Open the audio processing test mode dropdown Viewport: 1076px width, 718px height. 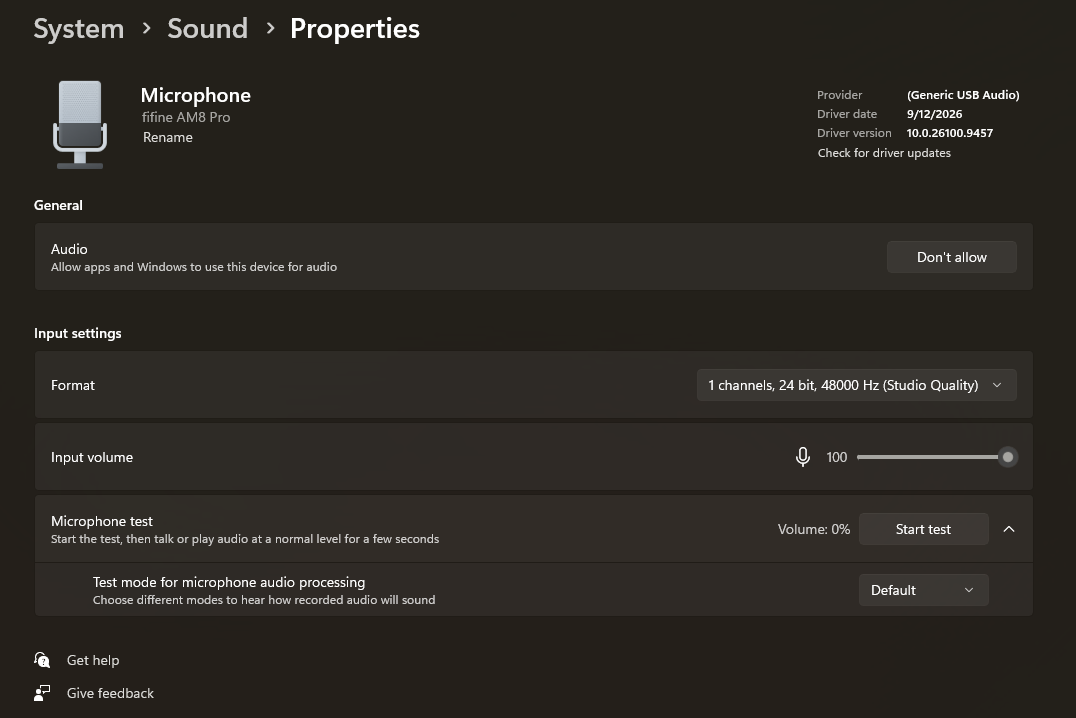pos(923,590)
